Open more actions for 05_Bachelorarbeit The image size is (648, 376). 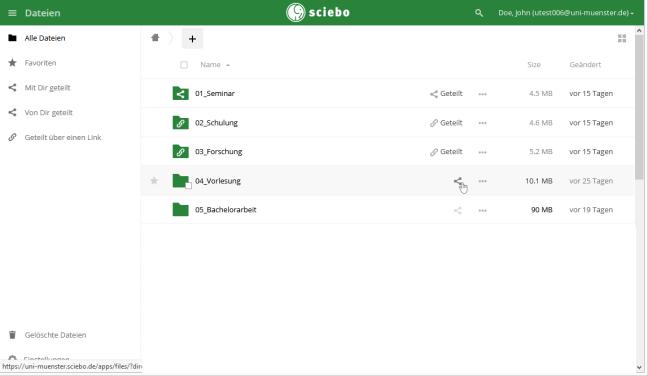coord(482,210)
